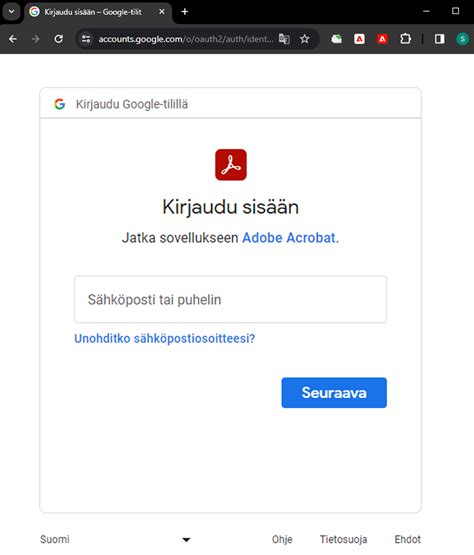The image size is (474, 555).
Task: Open the green extension icon in toolbar
Action: (x=337, y=39)
